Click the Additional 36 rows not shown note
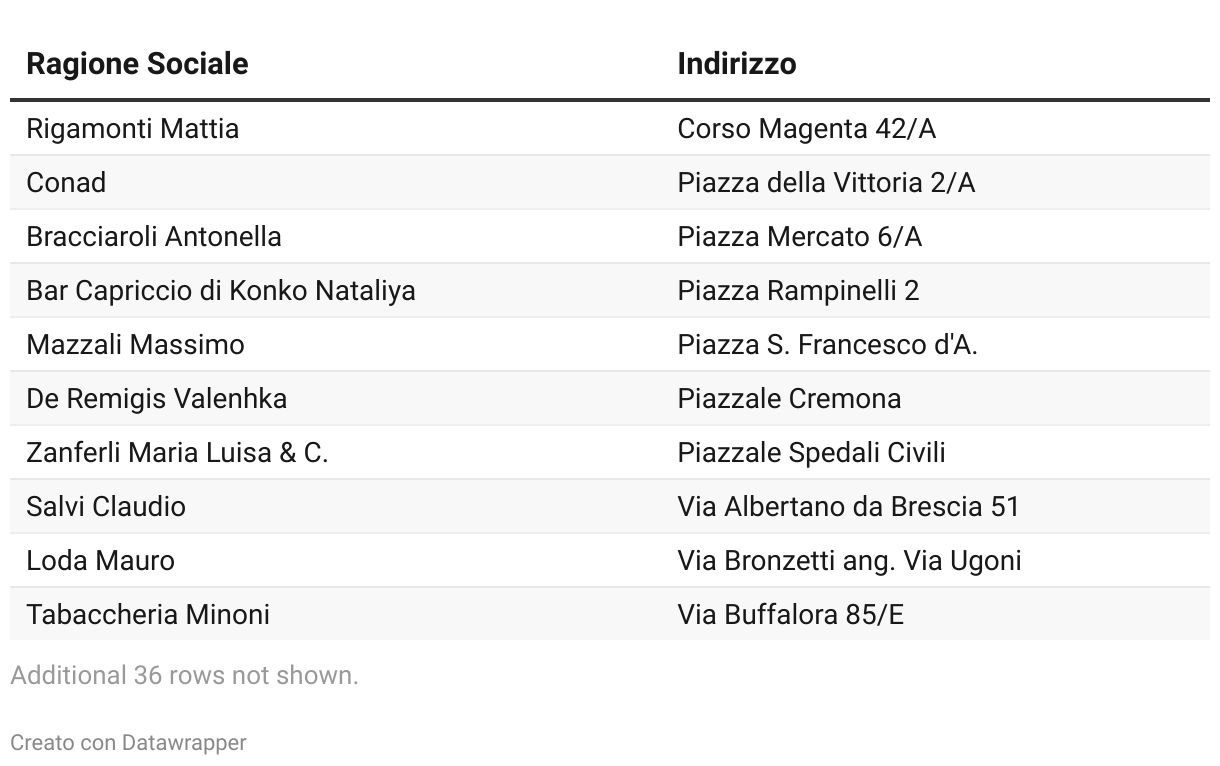Image resolution: width=1220 pixels, height=766 pixels. click(184, 676)
